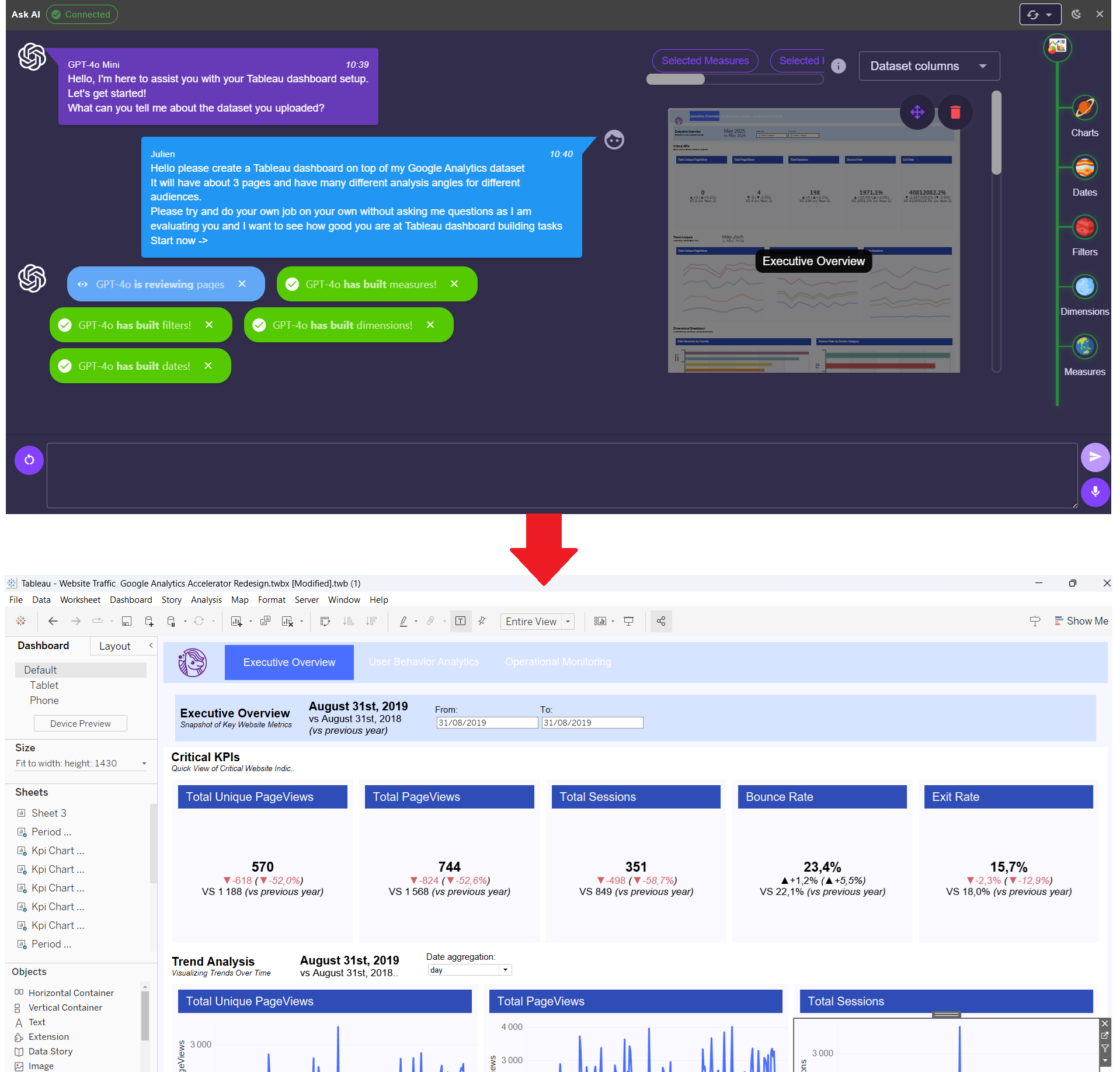Open the refresh dropdown in Ask AI header
This screenshot has width=1120, height=1072.
click(1040, 14)
